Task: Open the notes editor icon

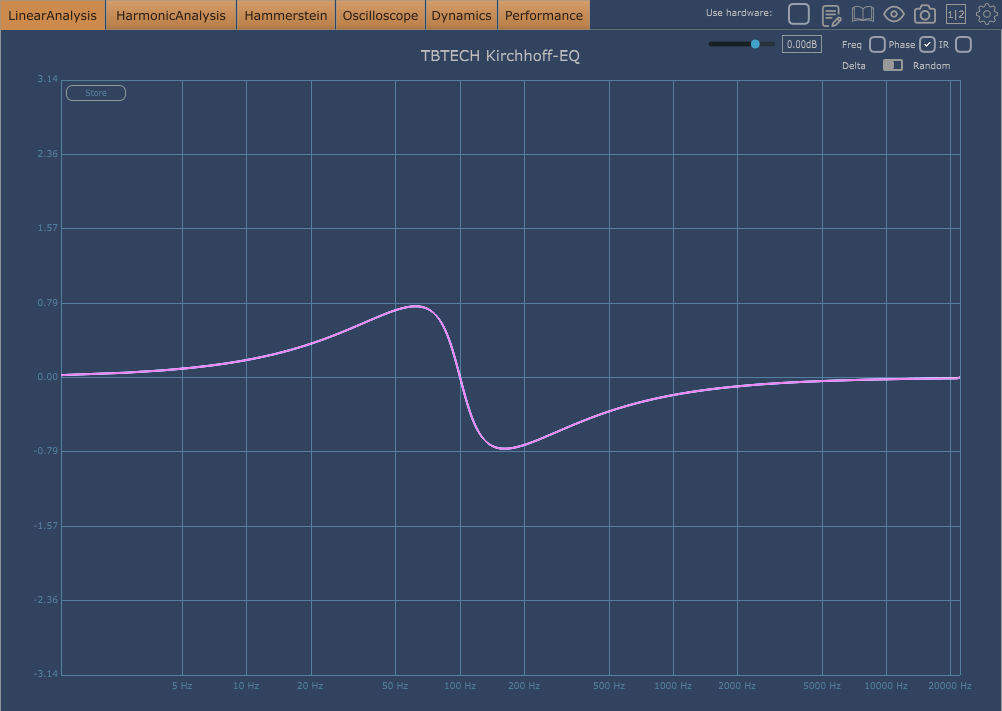Action: 831,14
